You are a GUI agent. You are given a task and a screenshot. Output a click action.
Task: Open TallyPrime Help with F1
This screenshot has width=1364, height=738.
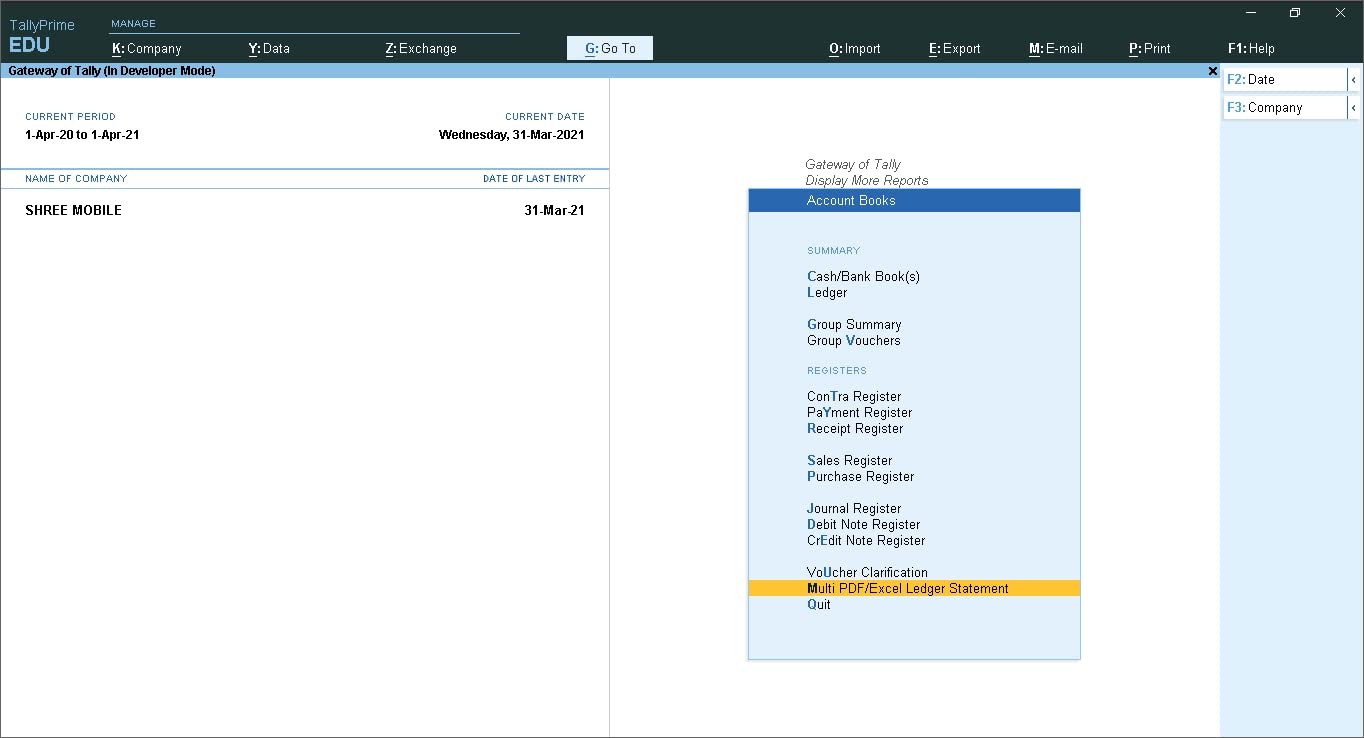click(1251, 48)
